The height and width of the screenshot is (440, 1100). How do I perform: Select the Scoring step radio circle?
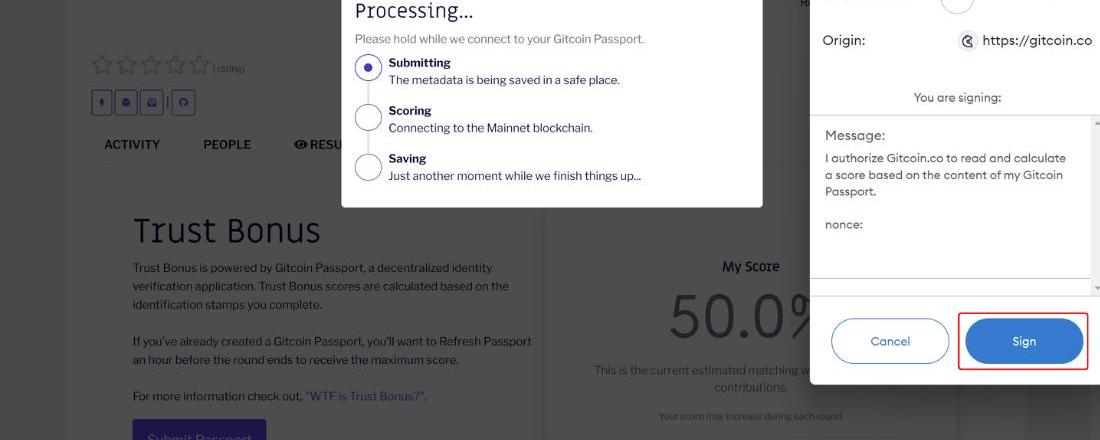coord(369,117)
